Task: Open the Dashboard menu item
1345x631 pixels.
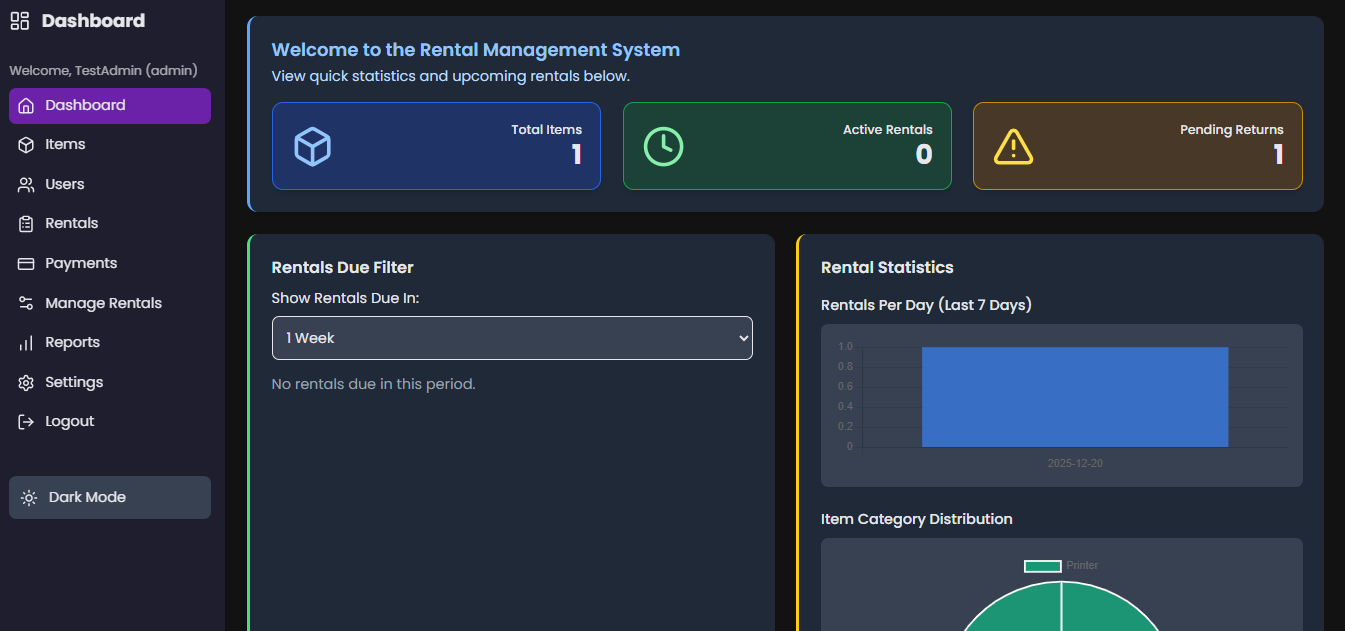Action: pyautogui.click(x=110, y=106)
